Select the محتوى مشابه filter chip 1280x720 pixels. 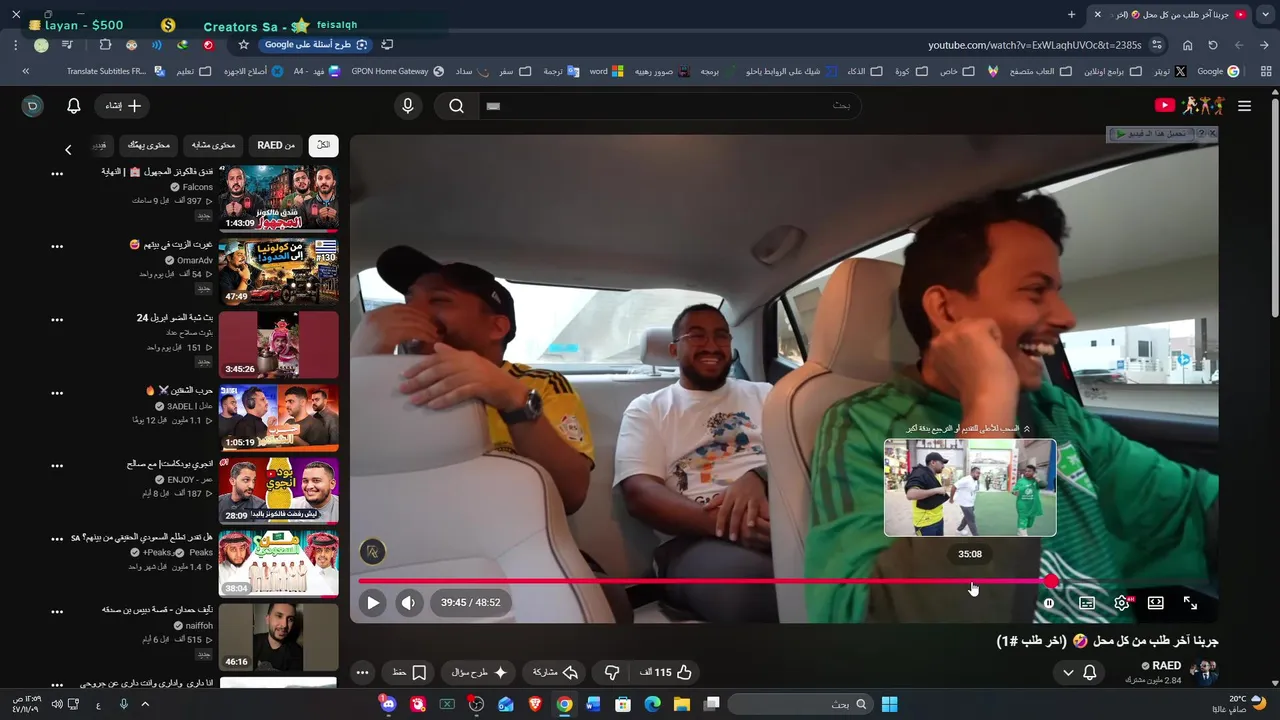click(x=214, y=146)
